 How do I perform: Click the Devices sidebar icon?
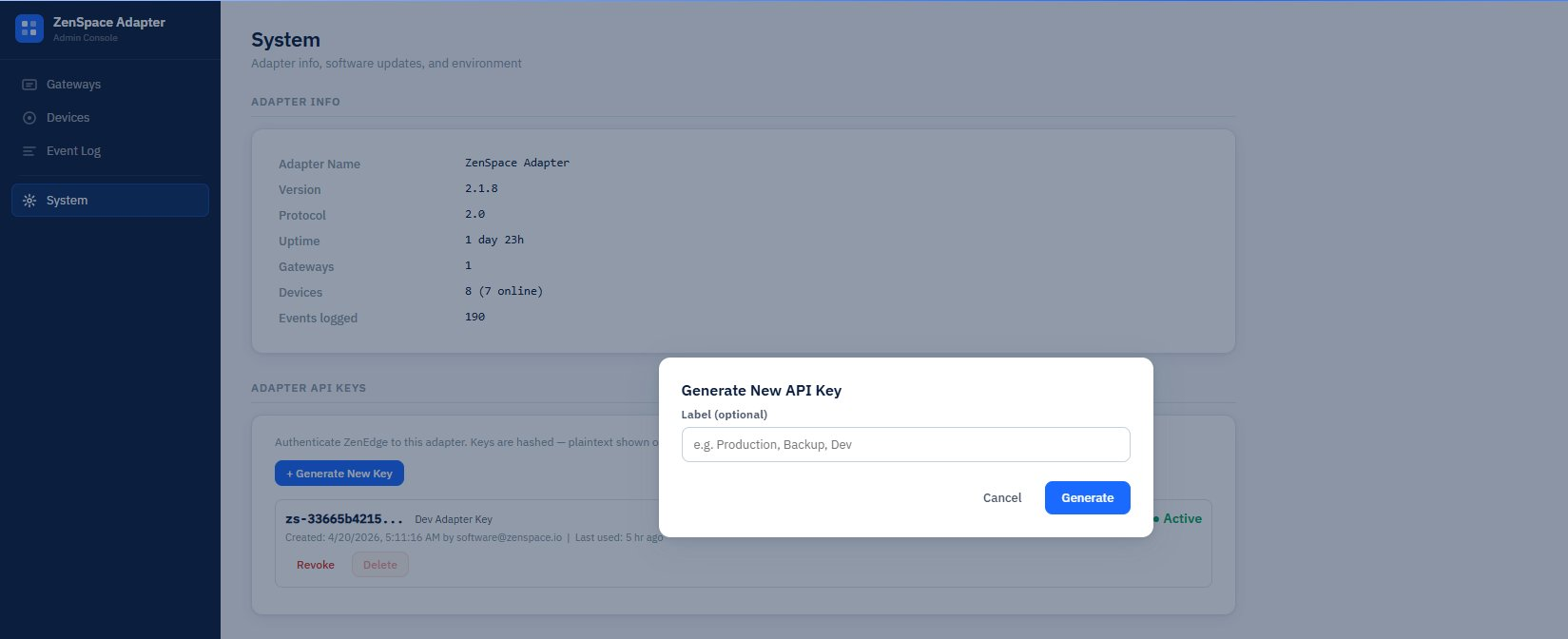[29, 118]
